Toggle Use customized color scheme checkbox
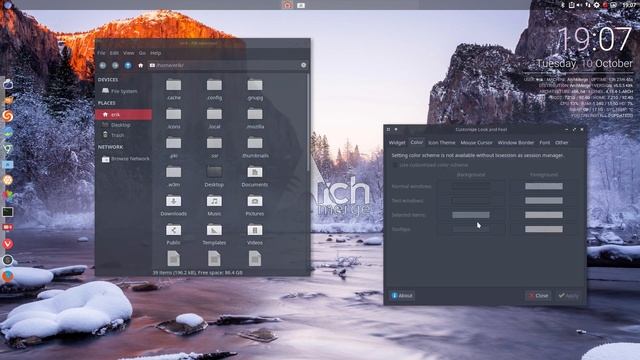 (x=395, y=165)
